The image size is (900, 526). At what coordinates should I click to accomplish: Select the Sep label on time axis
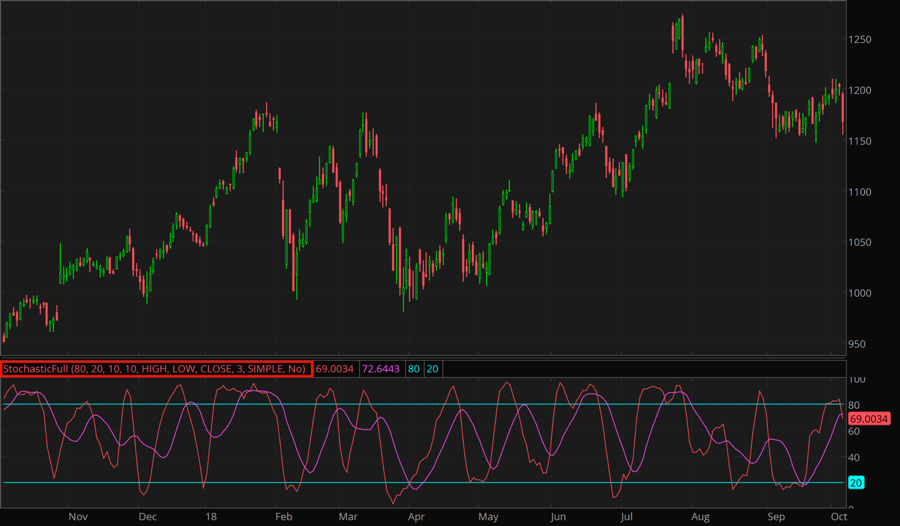pyautogui.click(x=772, y=517)
